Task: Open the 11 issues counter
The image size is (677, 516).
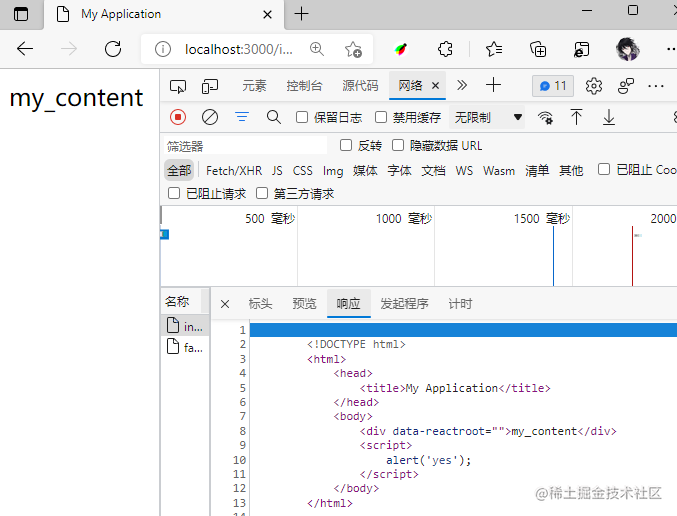Action: point(553,86)
